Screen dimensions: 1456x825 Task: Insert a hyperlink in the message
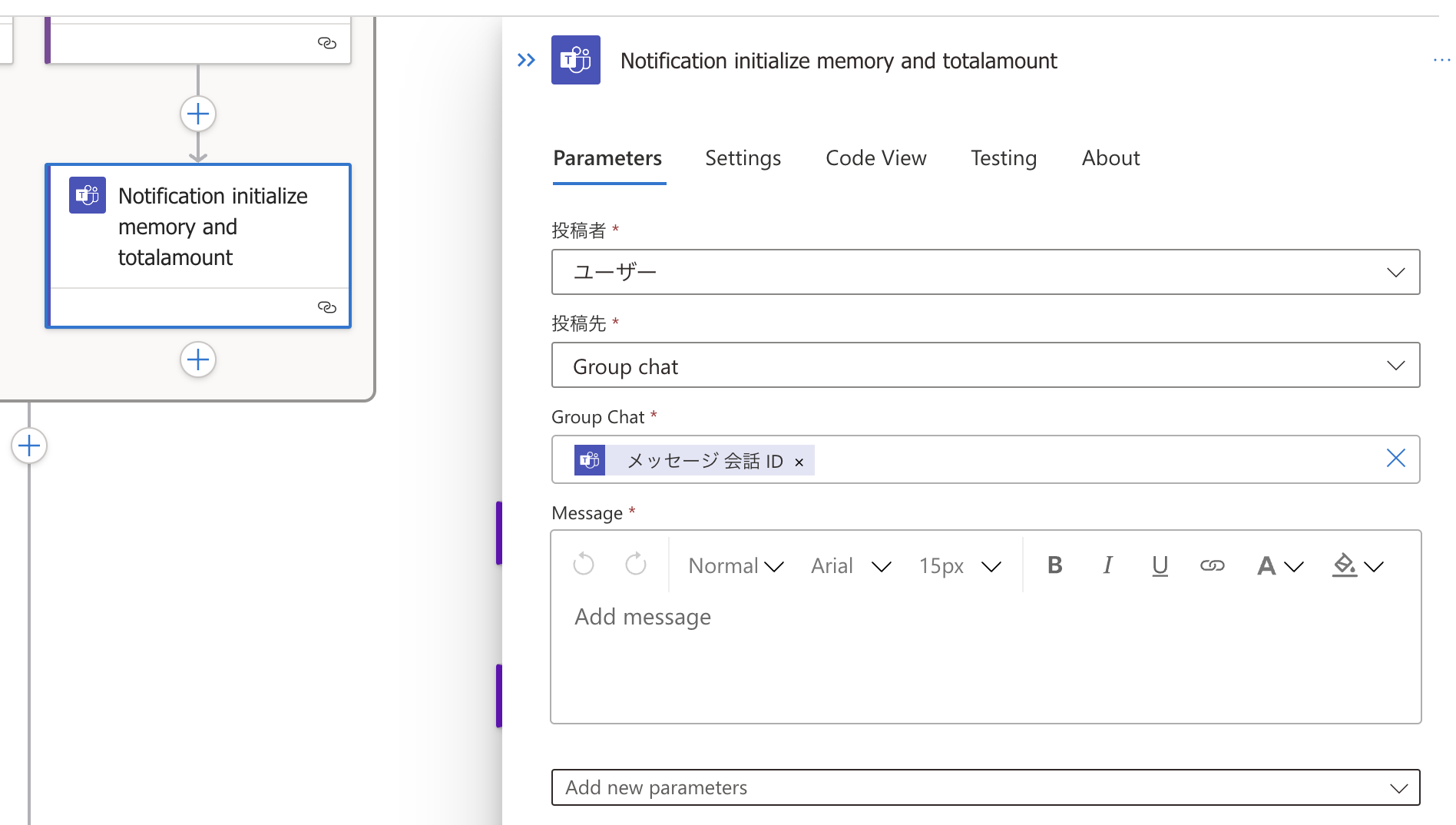coord(1213,565)
